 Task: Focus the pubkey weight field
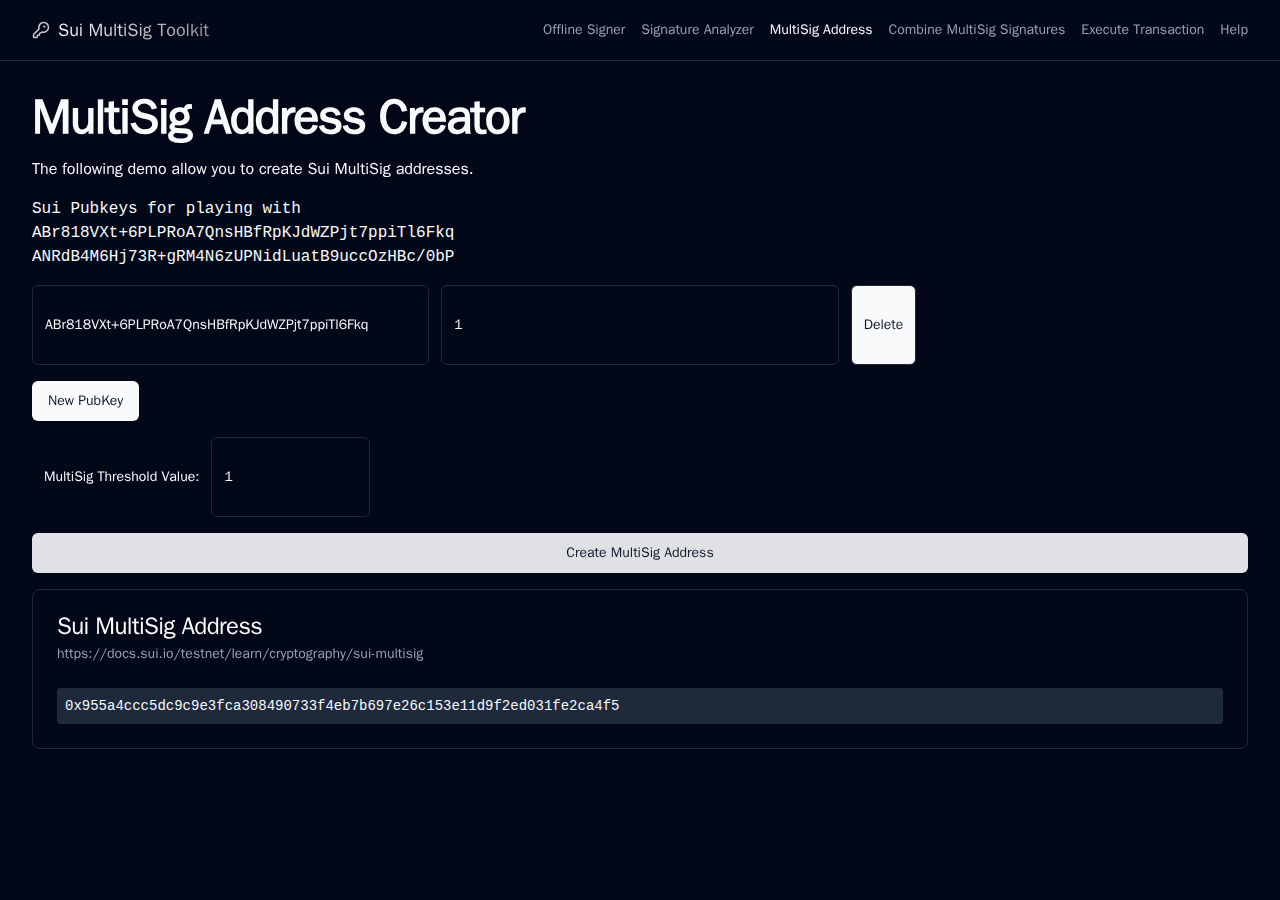point(640,325)
